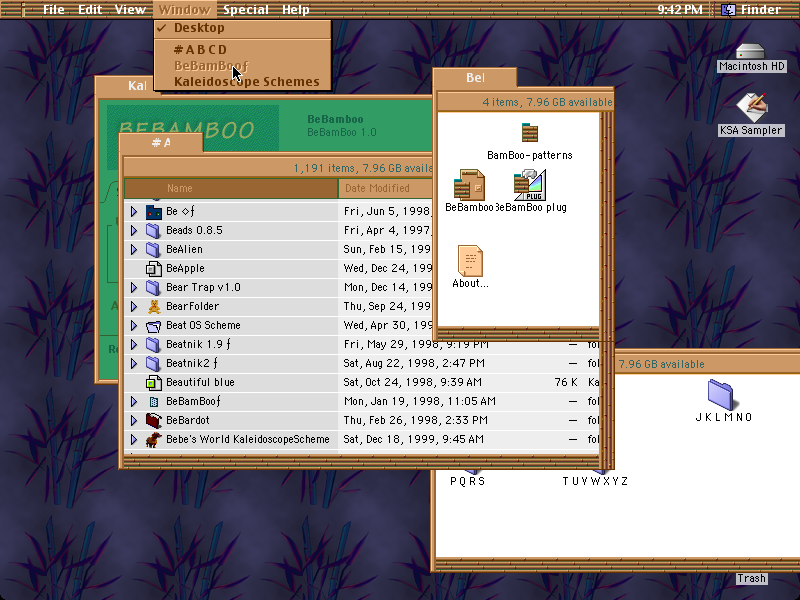Select the Bebe's World KaleidoscopeScheme icon
Screen dimensions: 800x600
point(154,439)
